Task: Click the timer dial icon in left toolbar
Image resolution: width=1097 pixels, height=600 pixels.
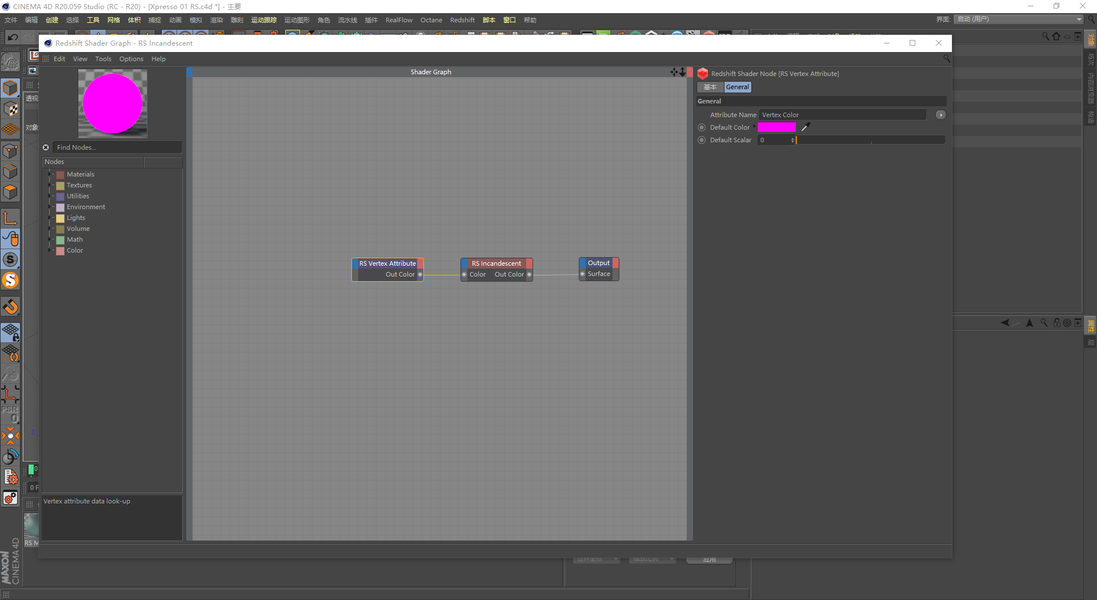Action: click(10, 457)
